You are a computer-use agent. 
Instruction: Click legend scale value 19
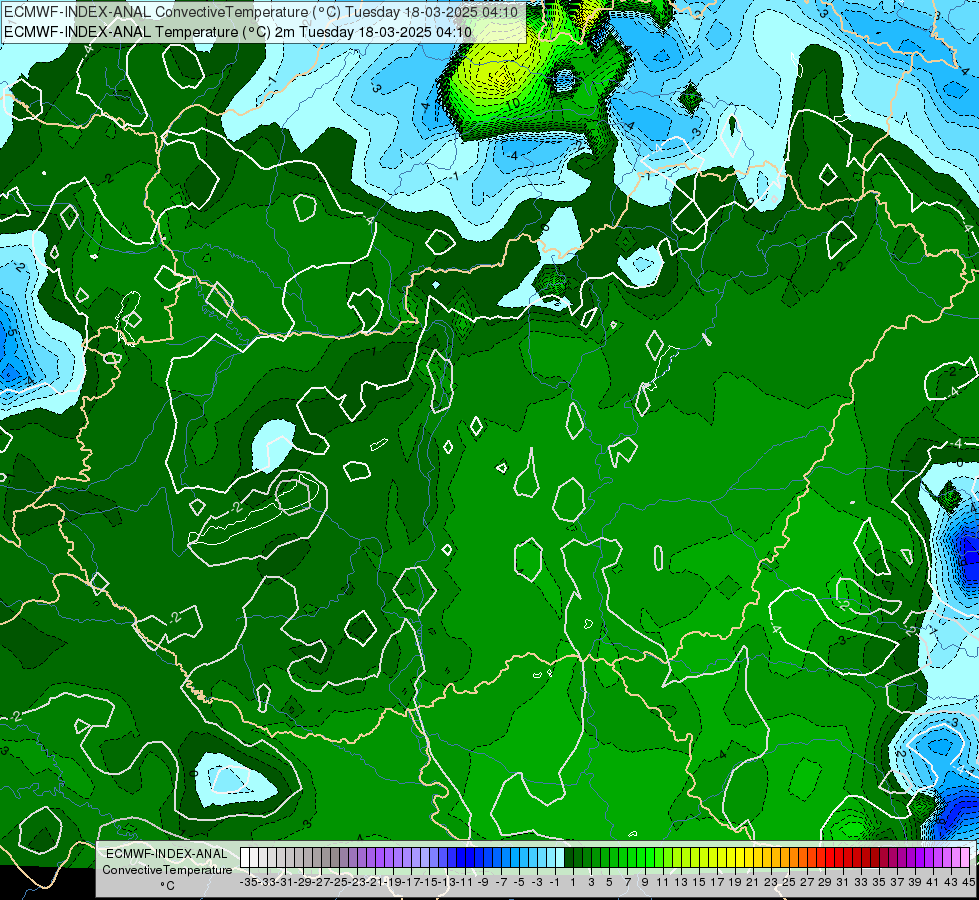735,882
